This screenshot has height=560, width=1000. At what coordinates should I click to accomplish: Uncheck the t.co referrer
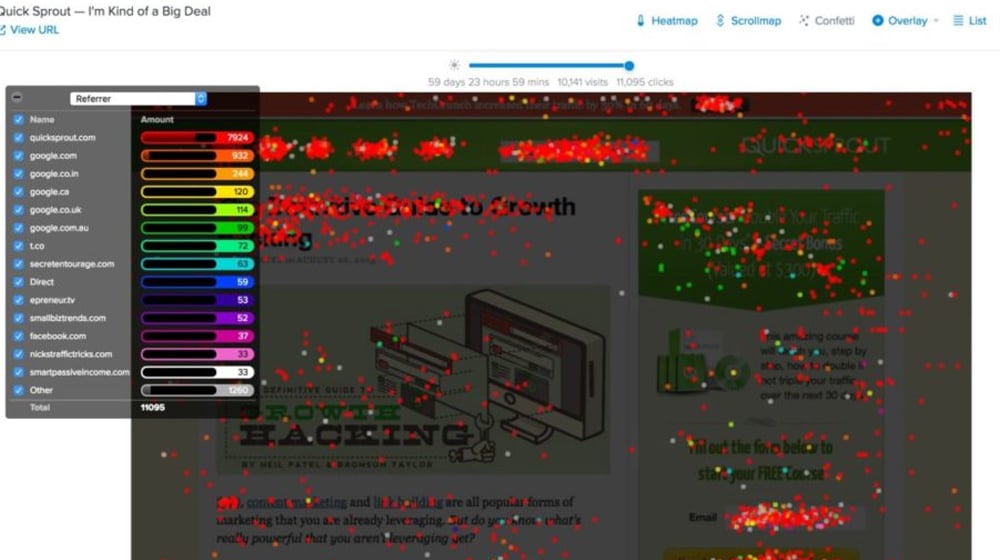click(x=18, y=246)
